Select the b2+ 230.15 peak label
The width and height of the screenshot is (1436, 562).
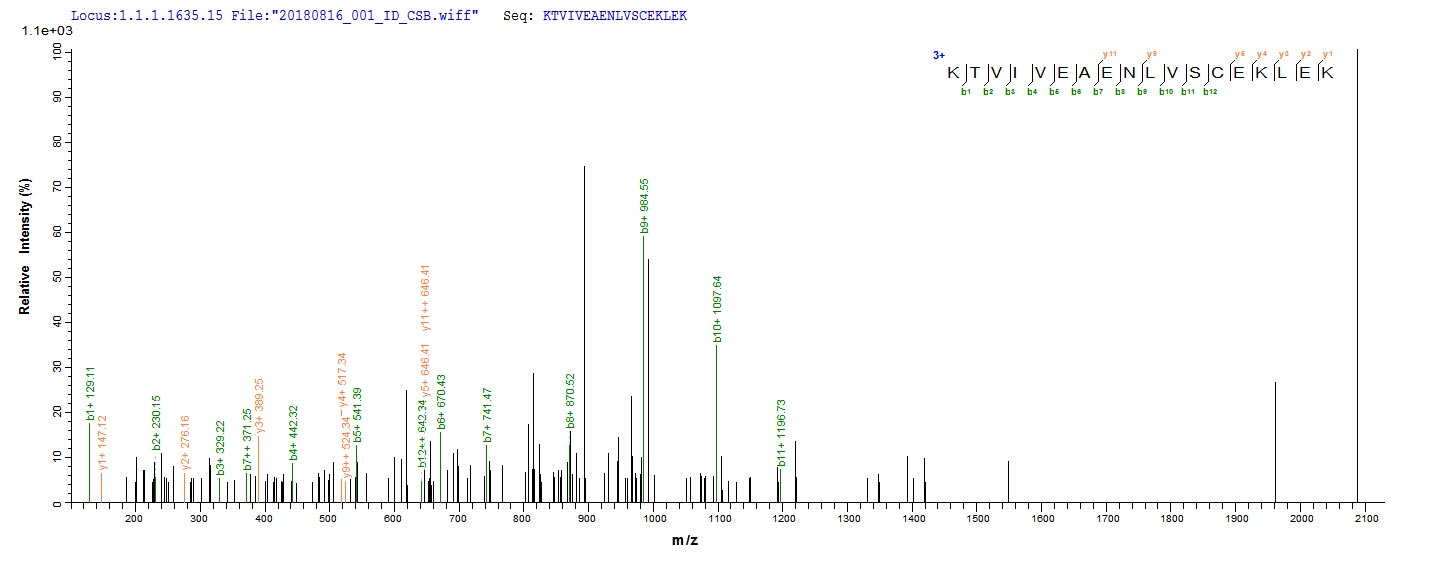(x=156, y=422)
